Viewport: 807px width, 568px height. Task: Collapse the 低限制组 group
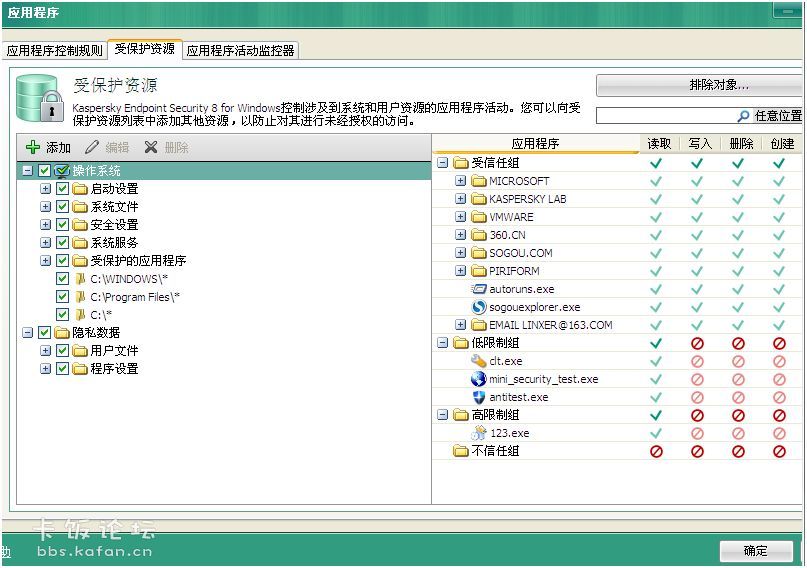tap(443, 343)
